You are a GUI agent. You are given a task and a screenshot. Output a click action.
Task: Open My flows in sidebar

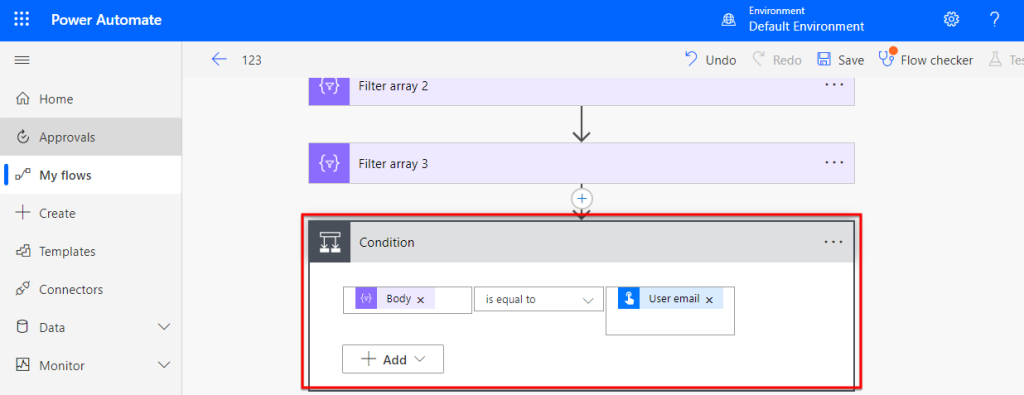click(x=91, y=175)
